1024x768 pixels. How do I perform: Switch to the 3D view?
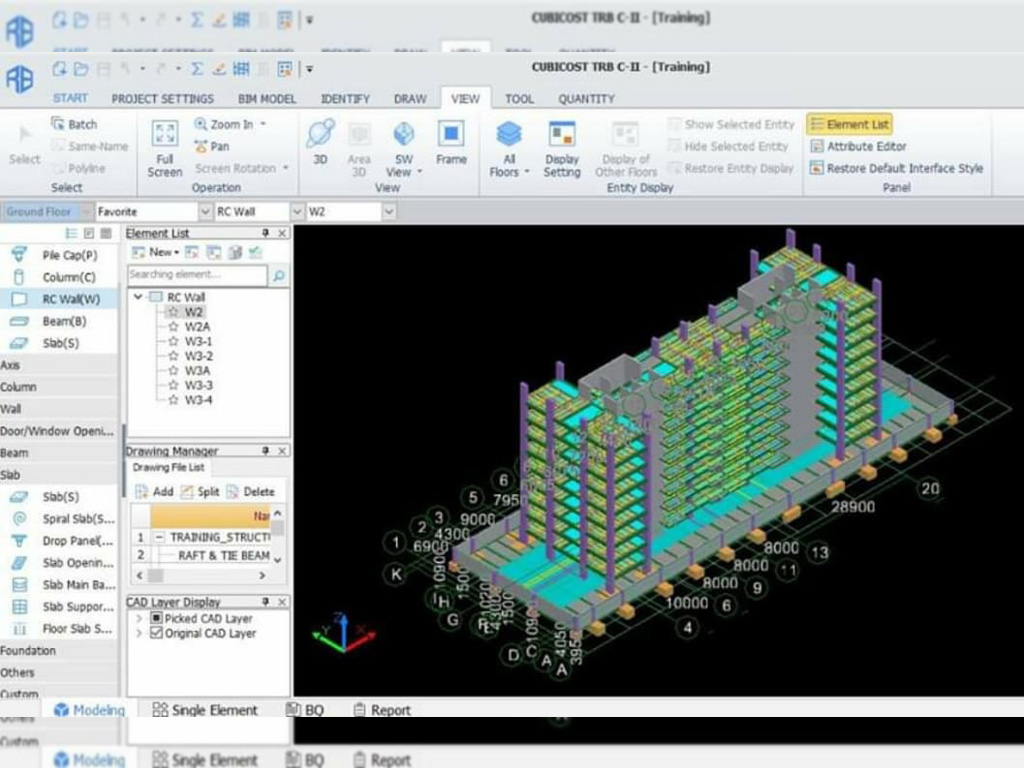(x=320, y=142)
